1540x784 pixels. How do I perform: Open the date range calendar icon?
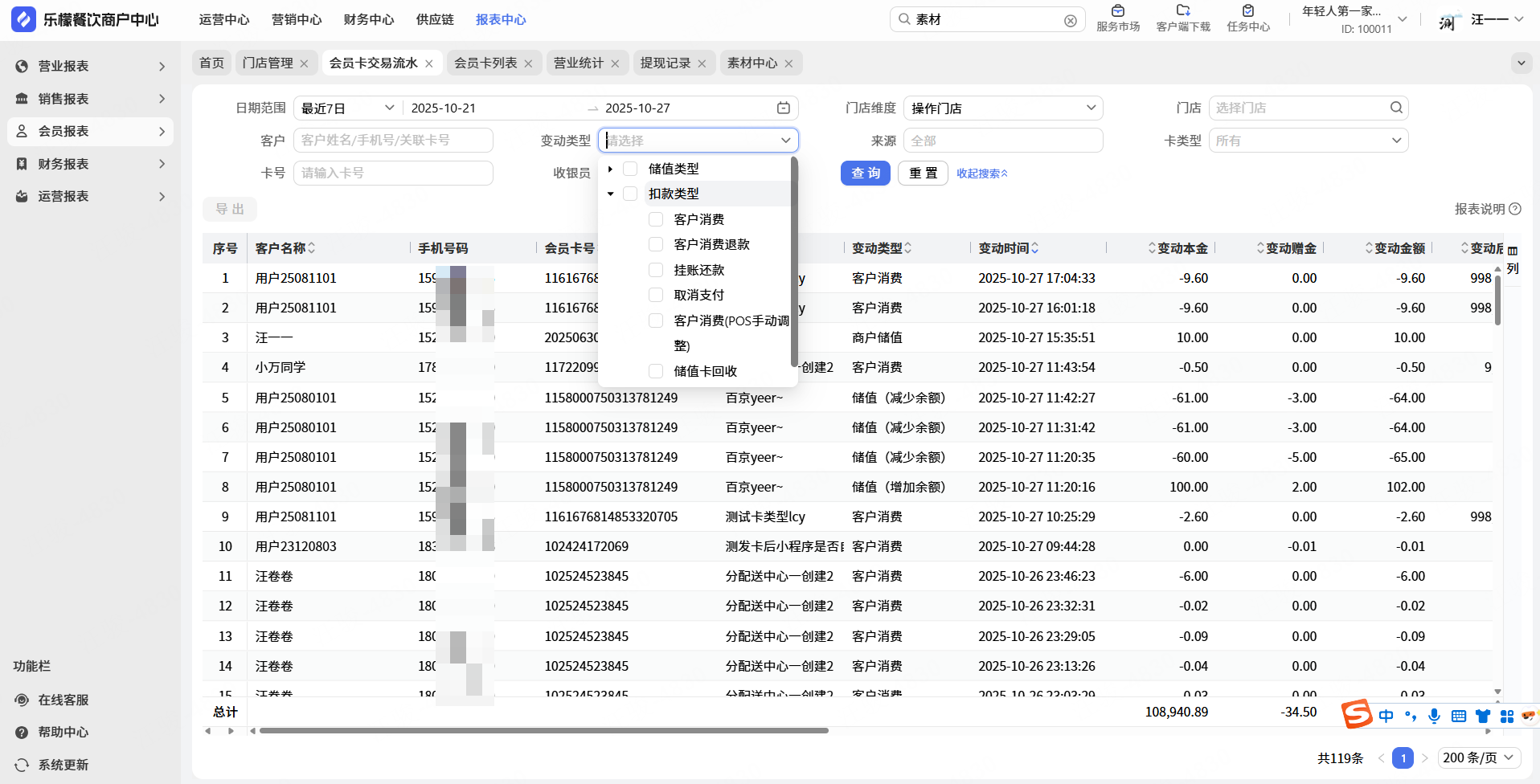click(x=783, y=108)
